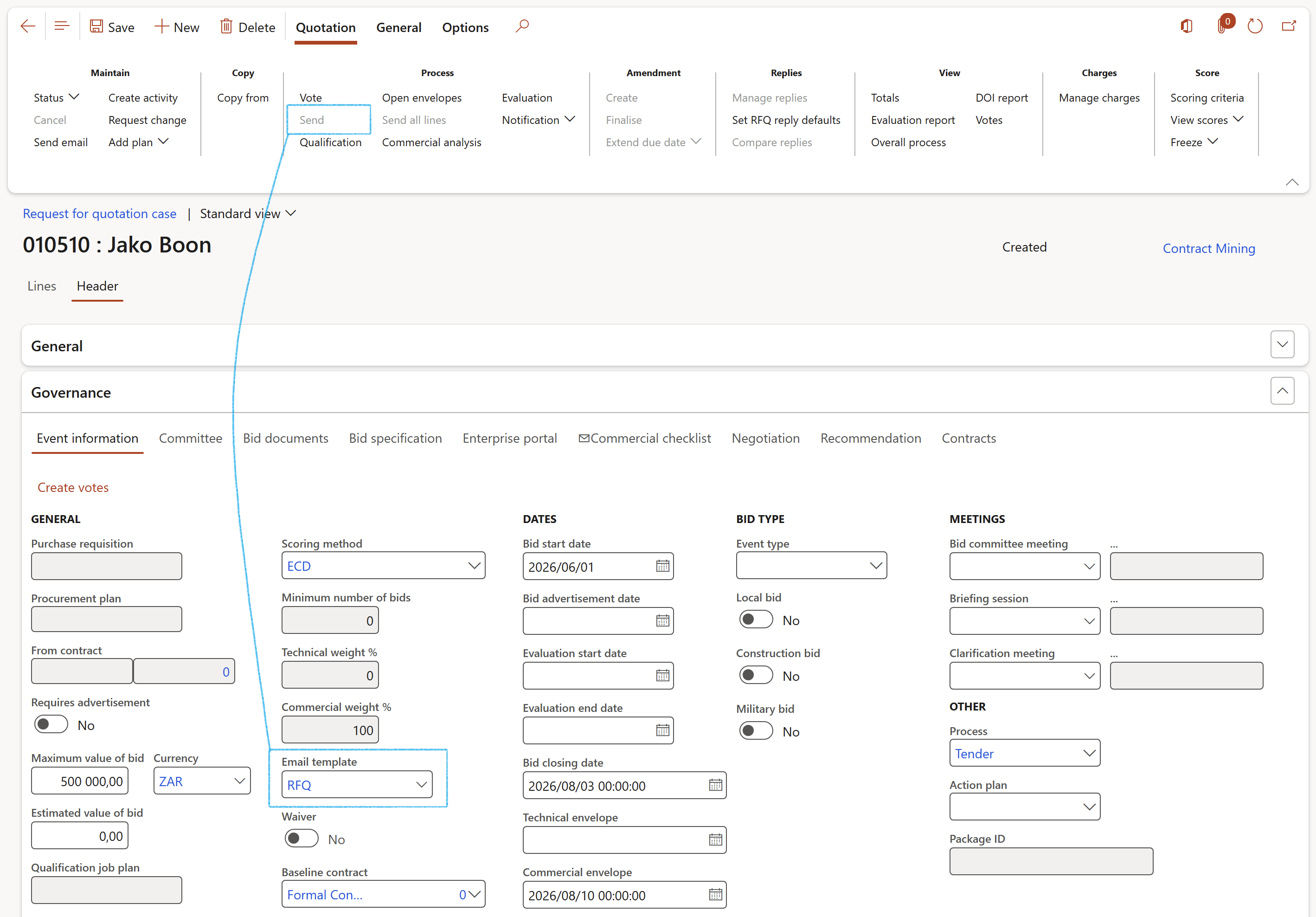Click the Vote button
Screen dimensions: 1316x917
[311, 97]
